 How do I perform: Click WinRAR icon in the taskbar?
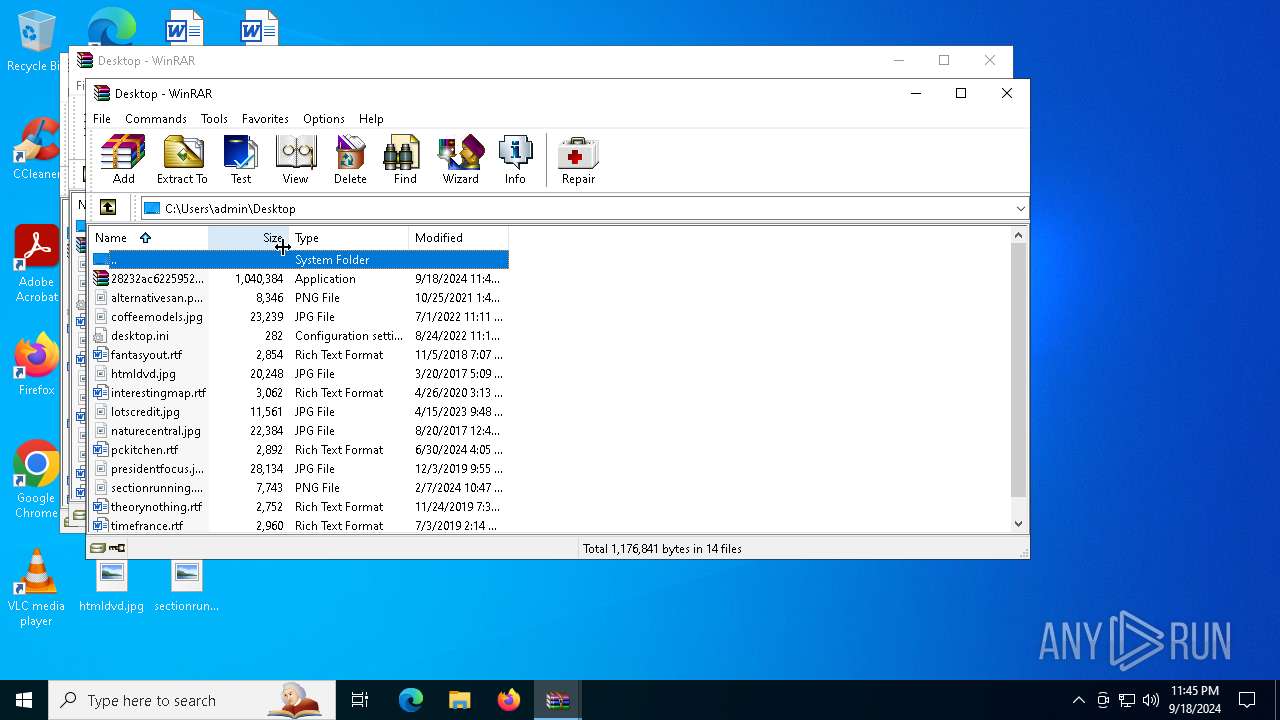tap(558, 700)
